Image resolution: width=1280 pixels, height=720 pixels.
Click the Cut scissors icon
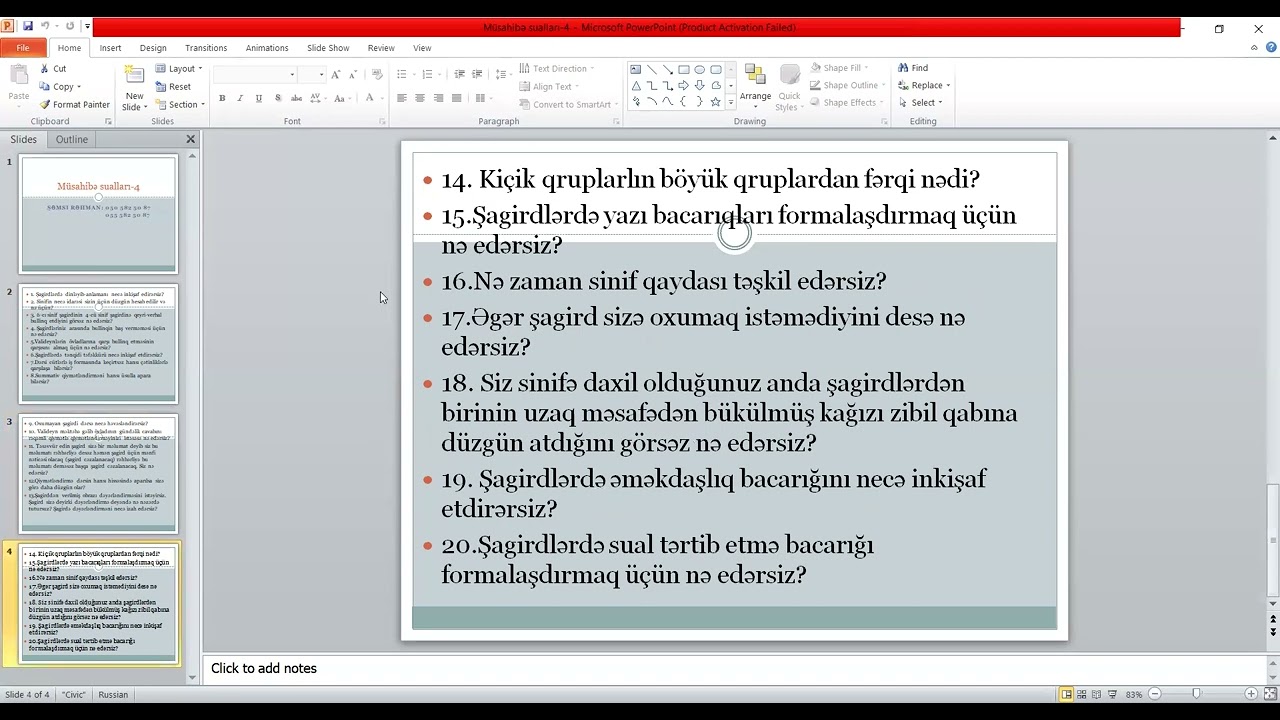click(x=45, y=69)
